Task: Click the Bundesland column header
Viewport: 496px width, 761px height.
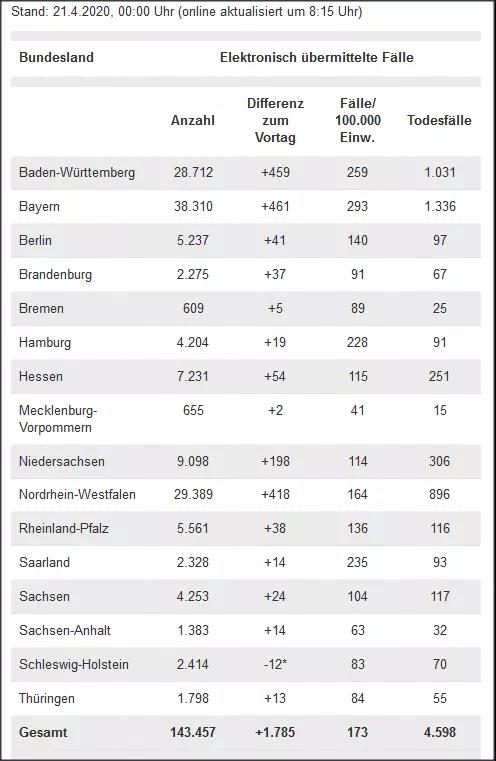Action: 56,57
